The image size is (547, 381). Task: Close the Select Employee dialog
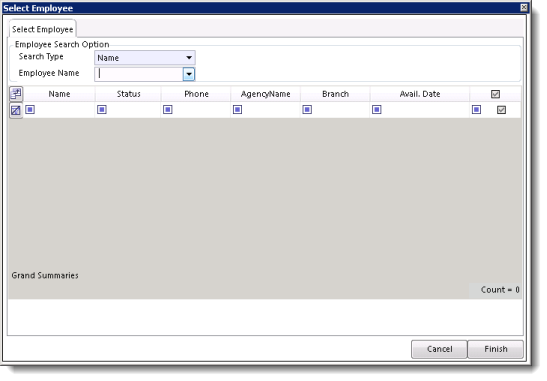point(524,8)
